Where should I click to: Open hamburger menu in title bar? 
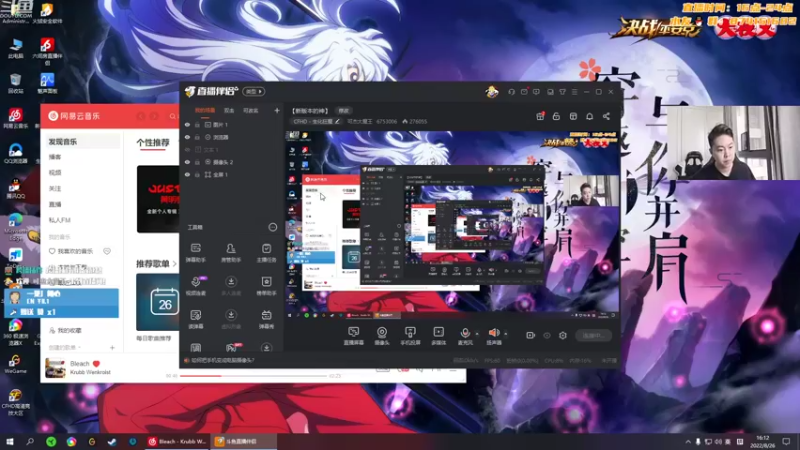click(574, 92)
